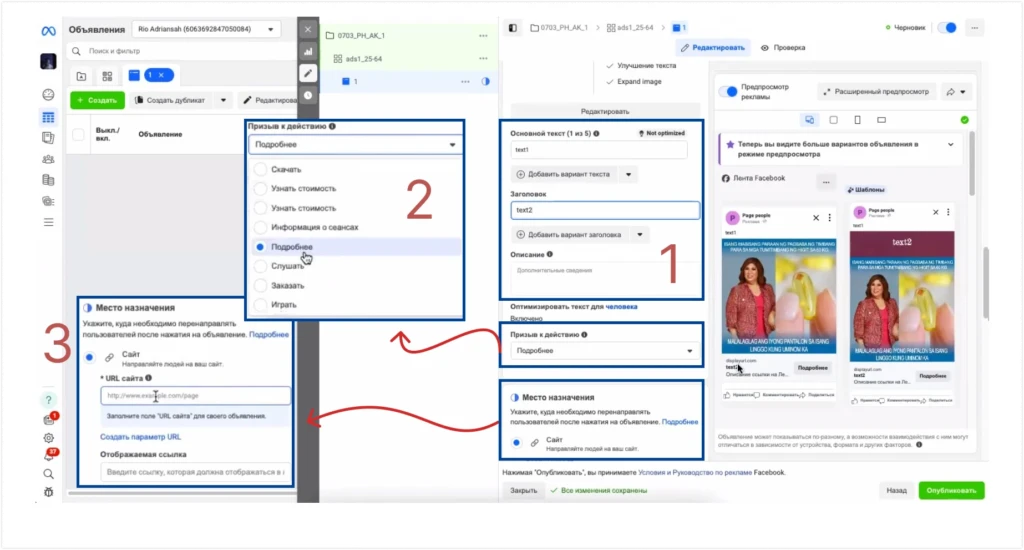
Task: Open the history clock icon in side strip
Action: point(308,95)
